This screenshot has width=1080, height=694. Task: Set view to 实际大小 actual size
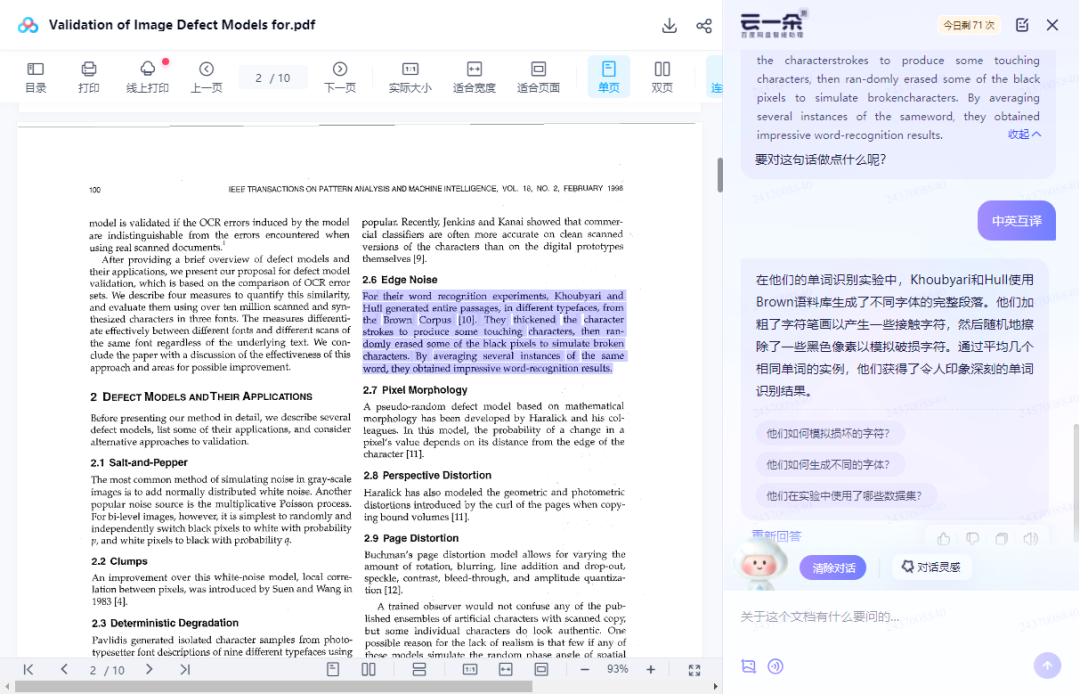point(411,76)
